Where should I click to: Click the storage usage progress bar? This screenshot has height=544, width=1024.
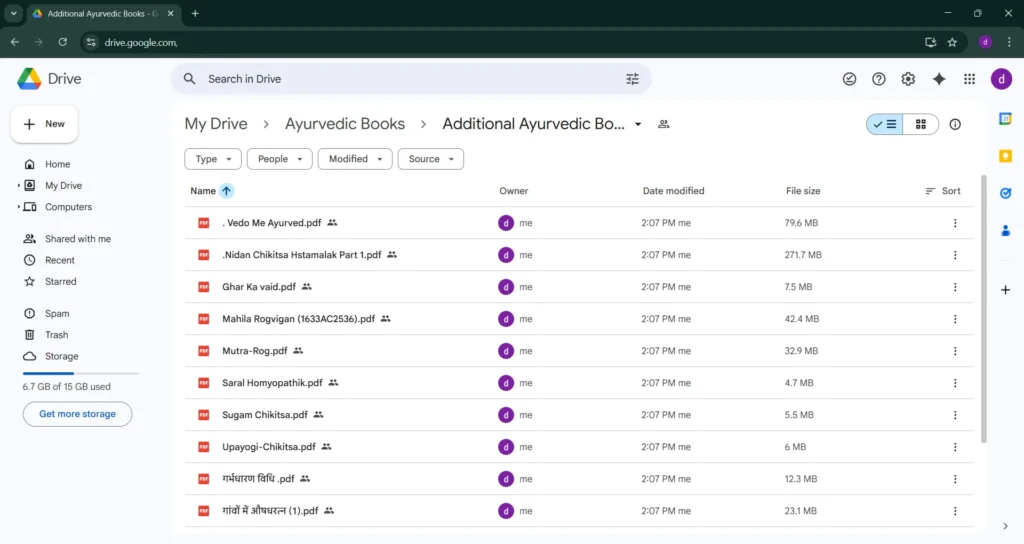[80, 373]
